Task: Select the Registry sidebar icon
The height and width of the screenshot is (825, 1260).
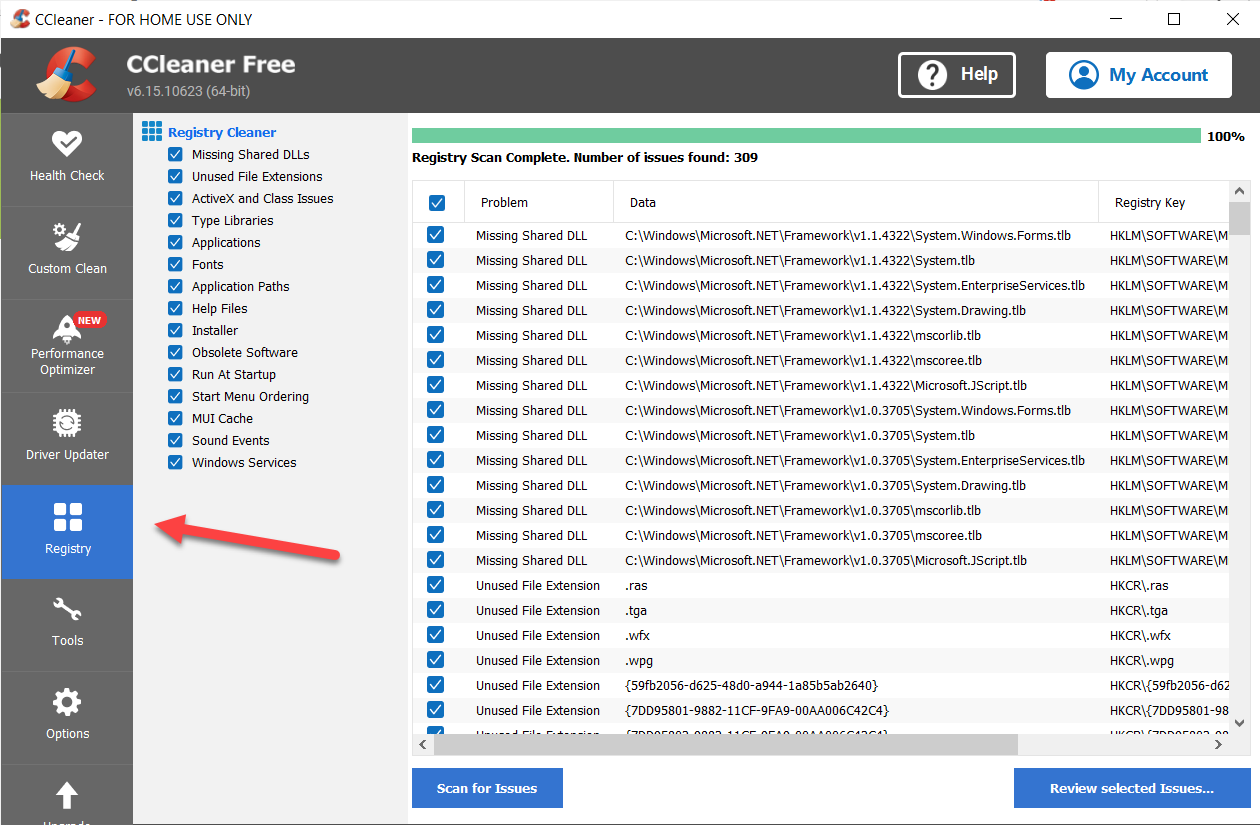Action: 68,517
